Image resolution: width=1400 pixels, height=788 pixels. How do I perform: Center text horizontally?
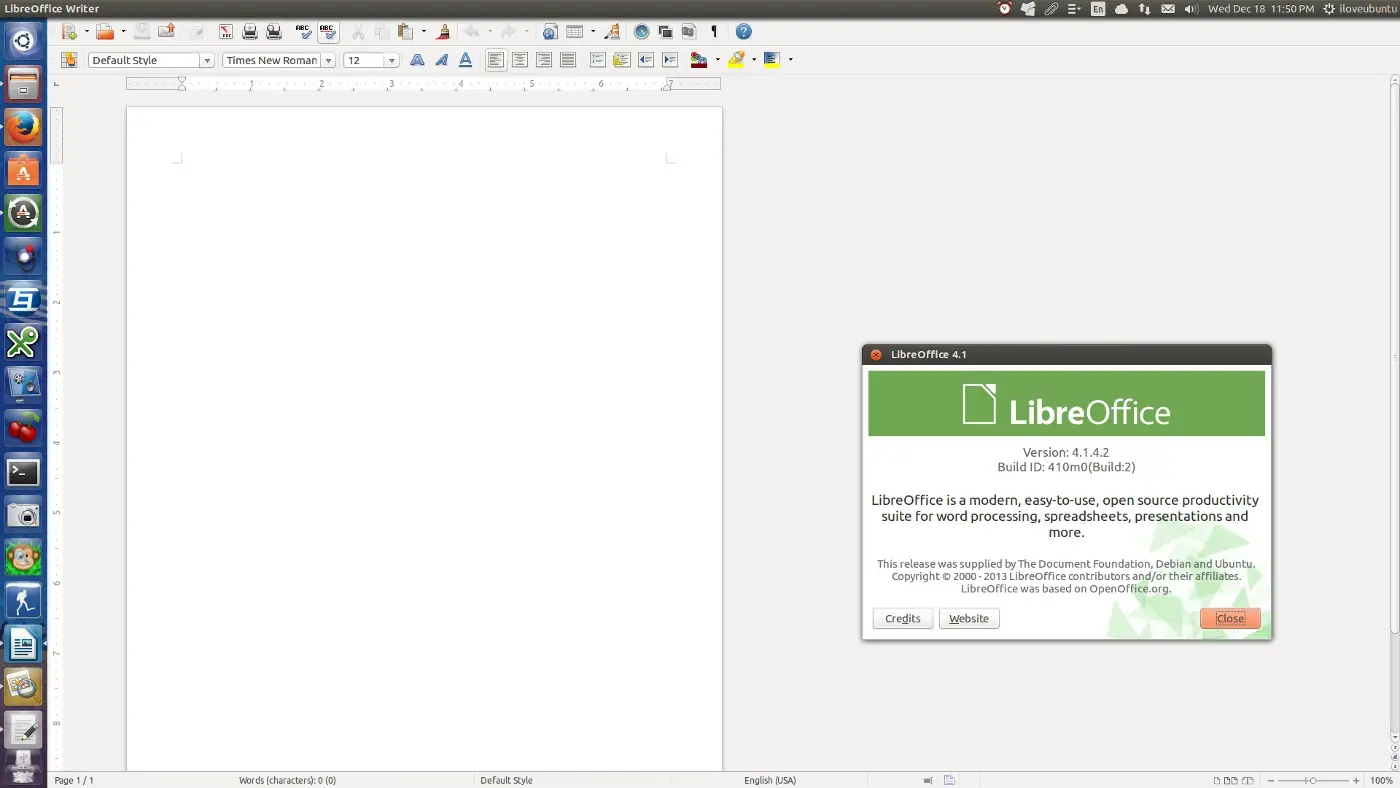click(520, 60)
